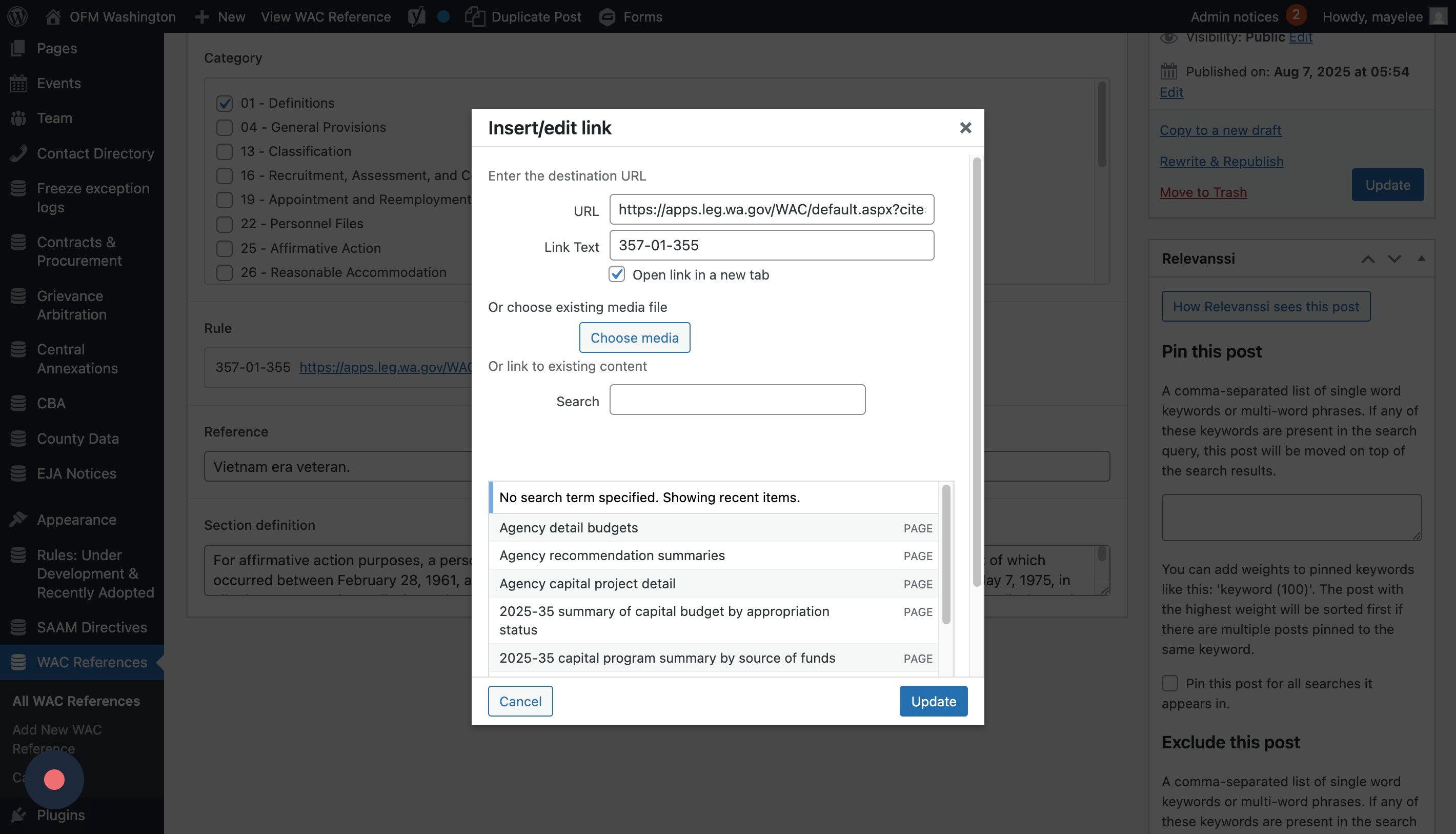This screenshot has height=834, width=1456.
Task: Click the Appearance paintbrush icon
Action: 18,520
